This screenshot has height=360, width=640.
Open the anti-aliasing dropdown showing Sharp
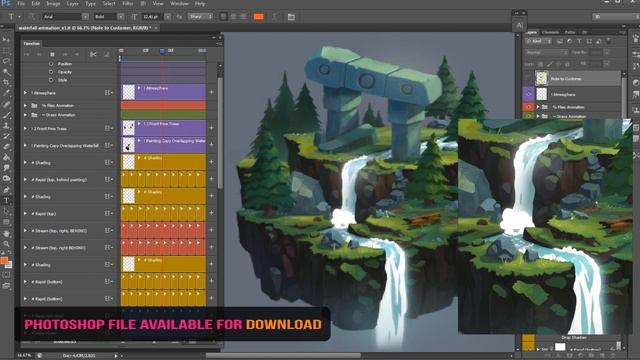[x=200, y=17]
